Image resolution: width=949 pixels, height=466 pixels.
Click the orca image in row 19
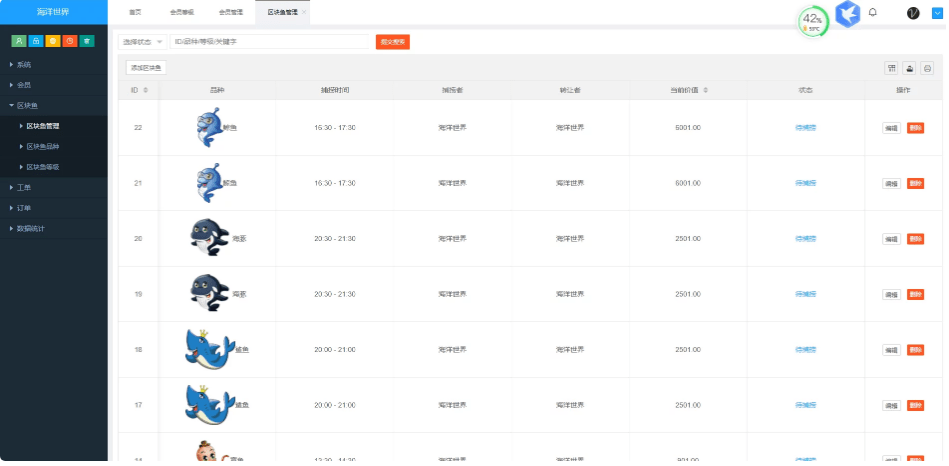pos(209,294)
